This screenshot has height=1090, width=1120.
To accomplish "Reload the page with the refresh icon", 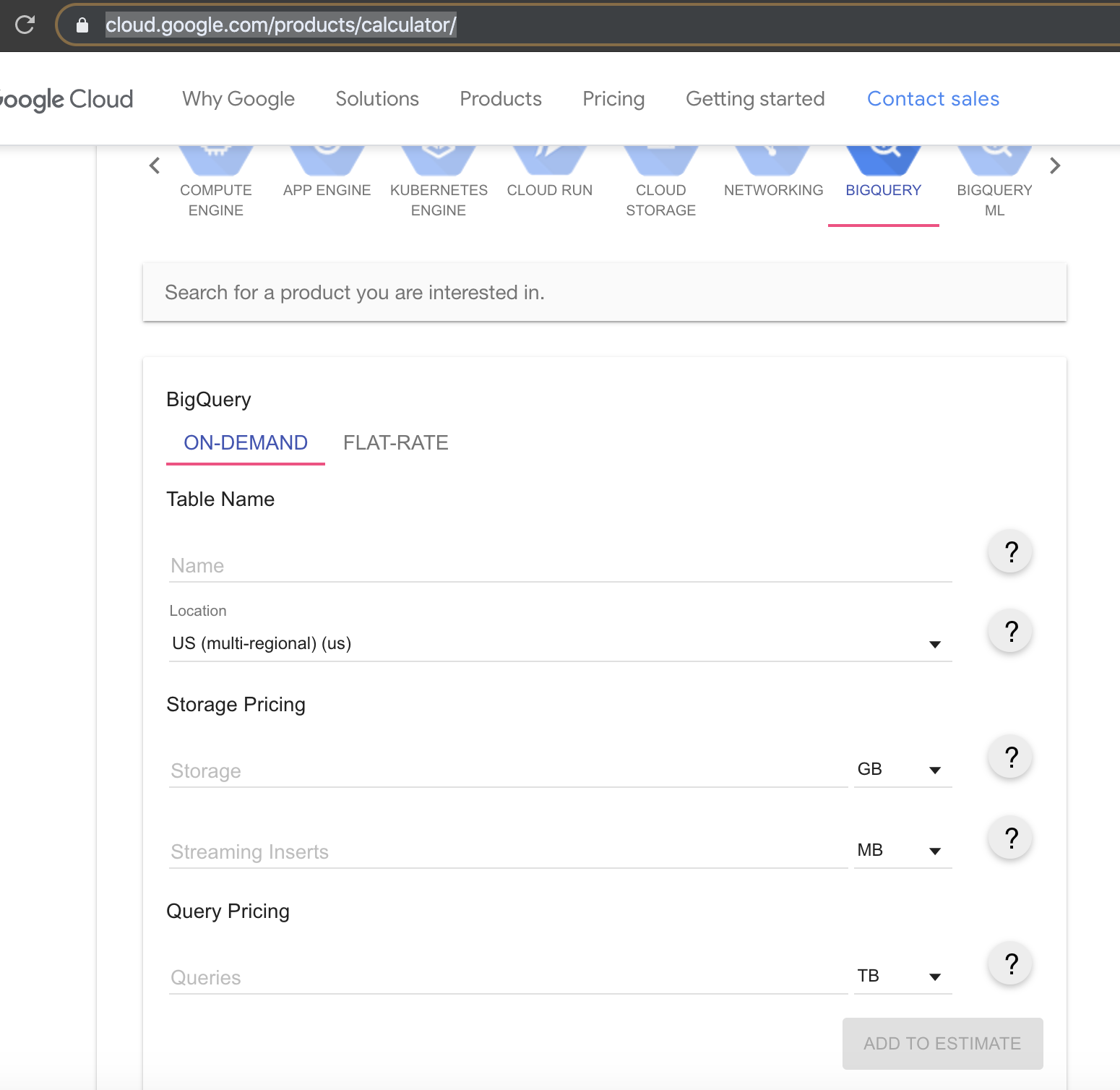I will point(25,25).
